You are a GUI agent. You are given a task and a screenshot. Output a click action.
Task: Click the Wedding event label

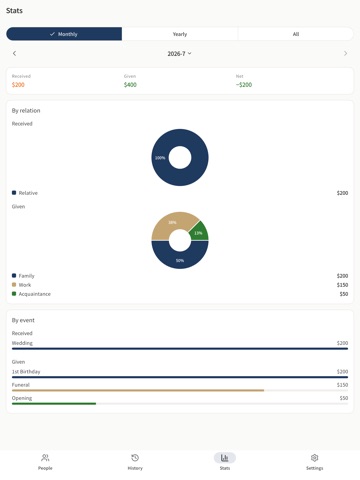22,343
